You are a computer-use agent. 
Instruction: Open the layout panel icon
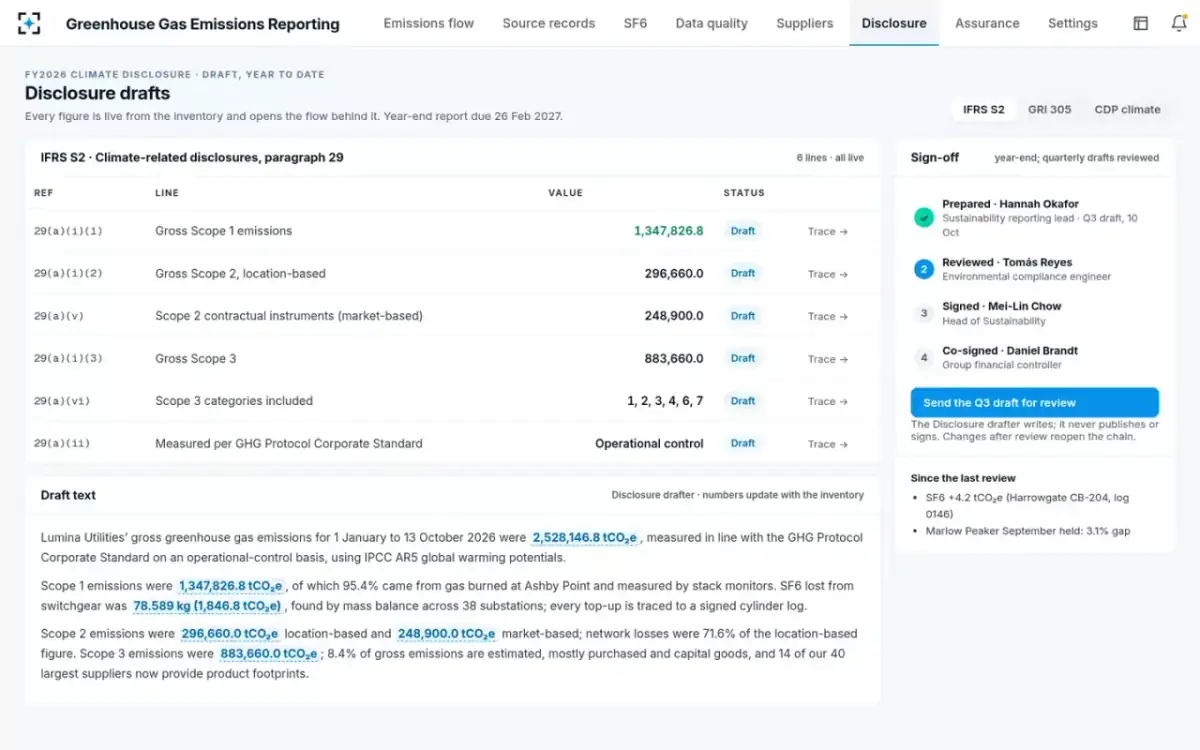1141,23
